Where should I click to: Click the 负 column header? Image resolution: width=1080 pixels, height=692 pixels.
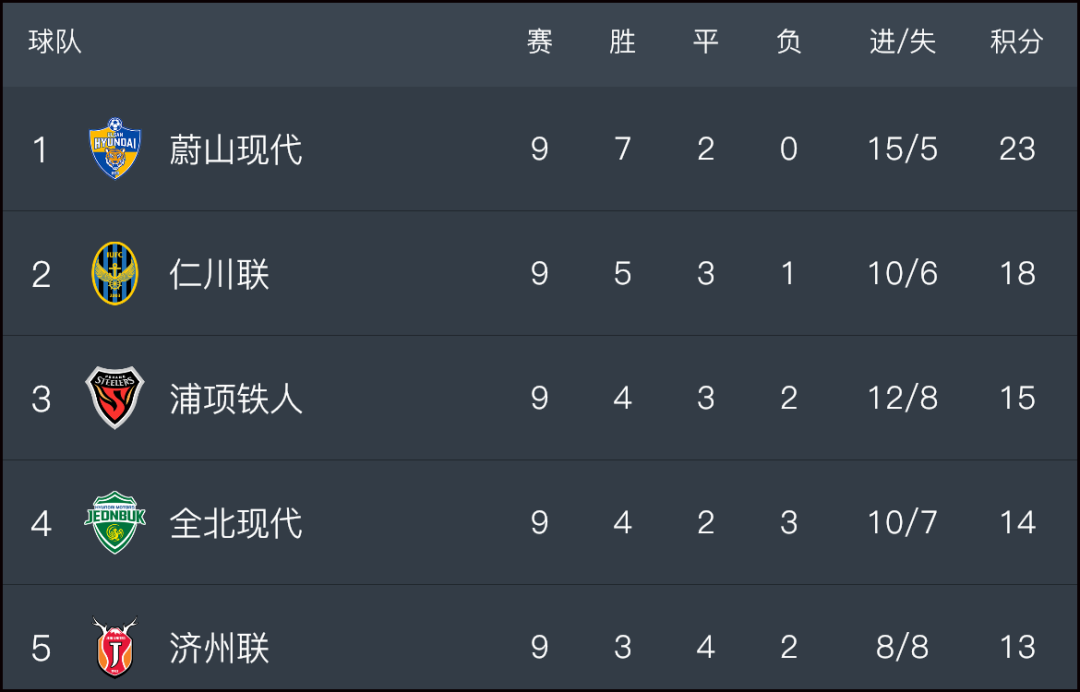click(789, 42)
